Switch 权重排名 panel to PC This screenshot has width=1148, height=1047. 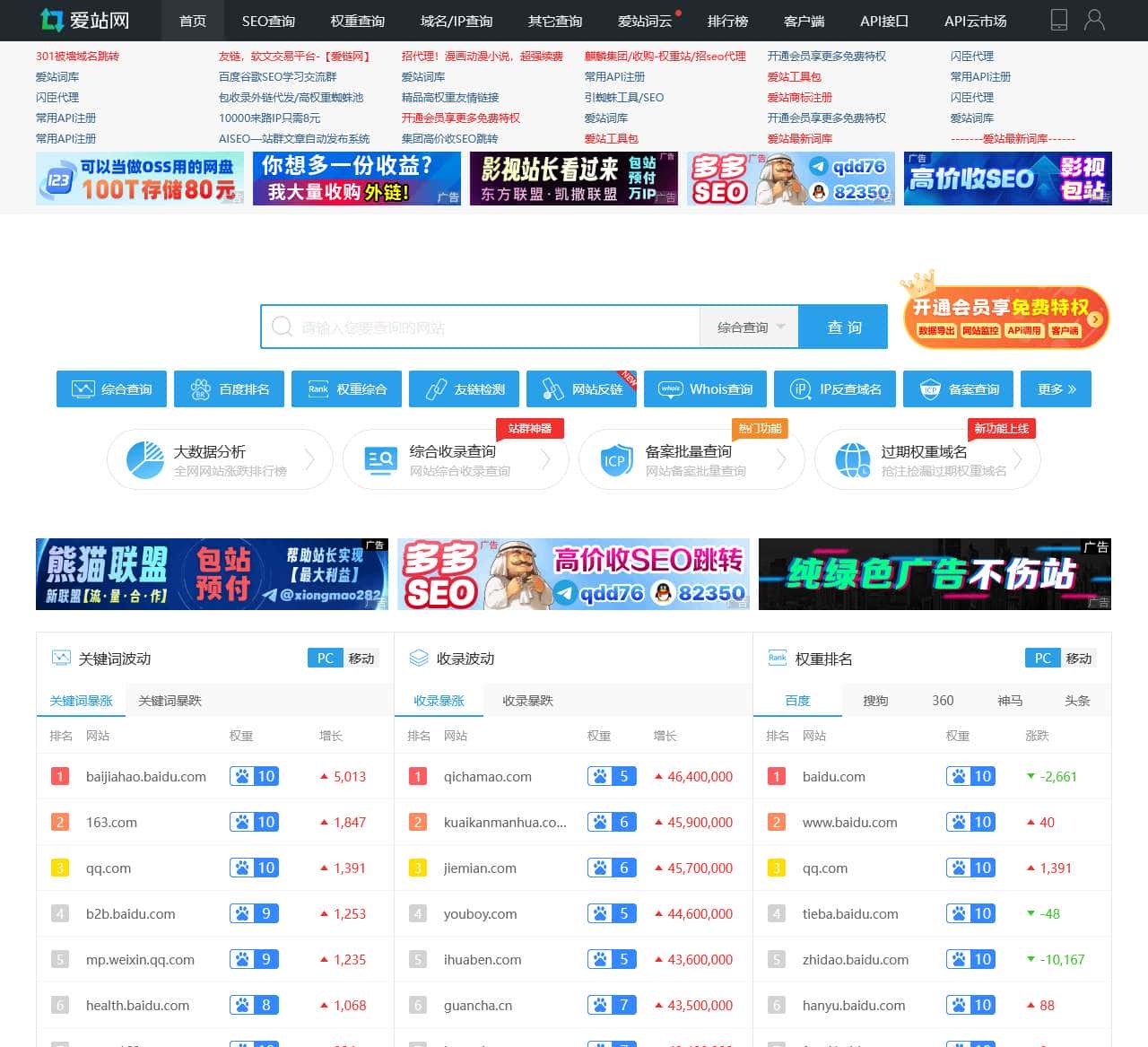(1043, 658)
